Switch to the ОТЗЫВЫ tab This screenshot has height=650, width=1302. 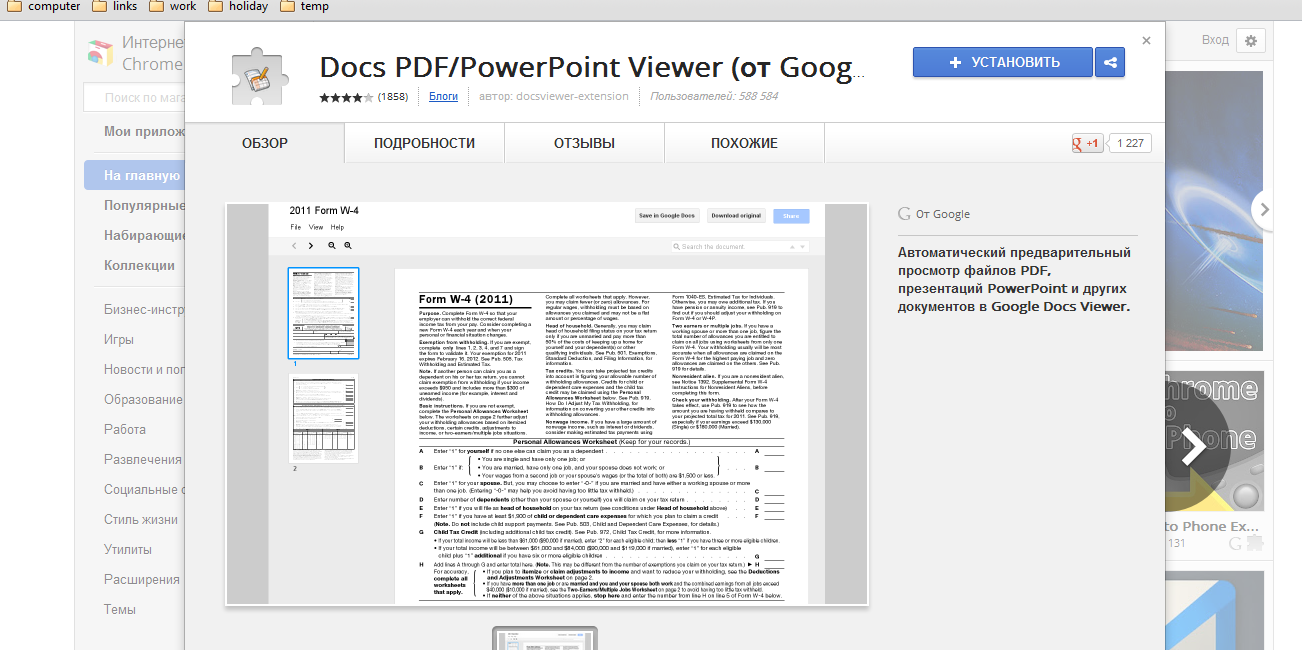click(584, 143)
